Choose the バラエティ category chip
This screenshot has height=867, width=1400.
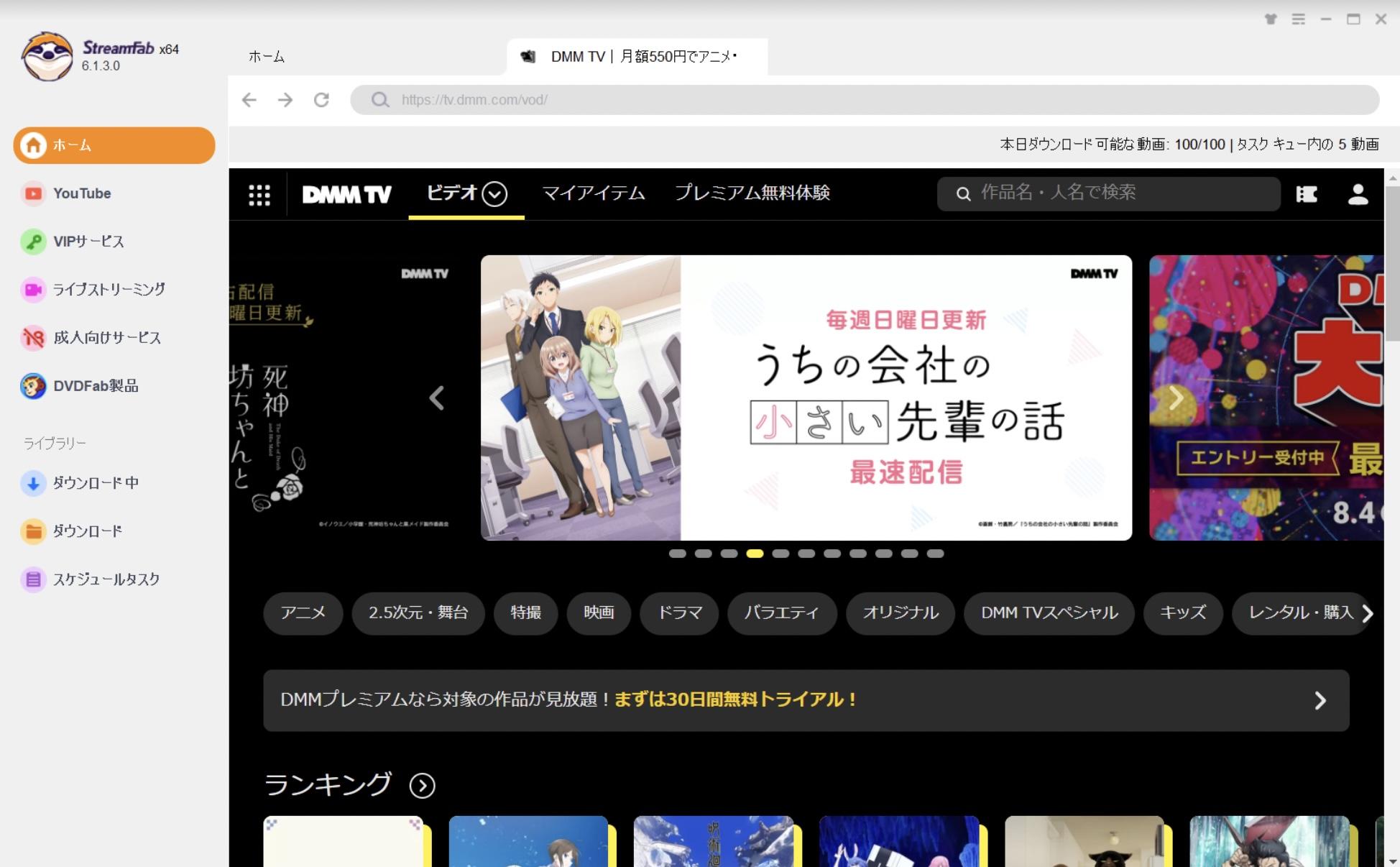(x=782, y=613)
